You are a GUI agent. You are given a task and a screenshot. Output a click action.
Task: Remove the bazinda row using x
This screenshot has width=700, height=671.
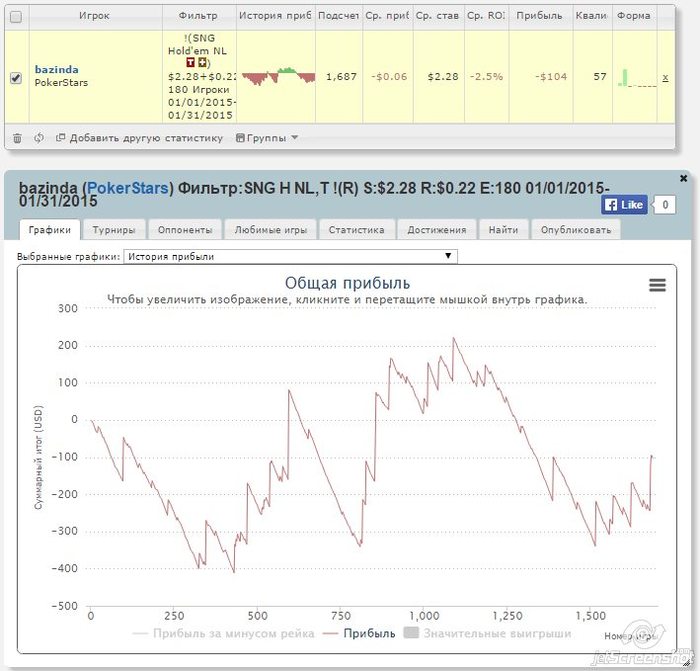[x=666, y=77]
